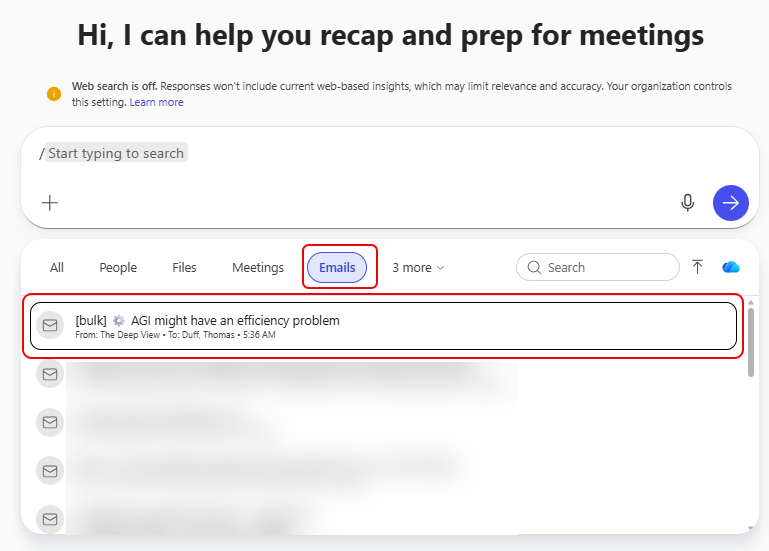Select the Emails filter tab
769x551 pixels.
tap(337, 268)
